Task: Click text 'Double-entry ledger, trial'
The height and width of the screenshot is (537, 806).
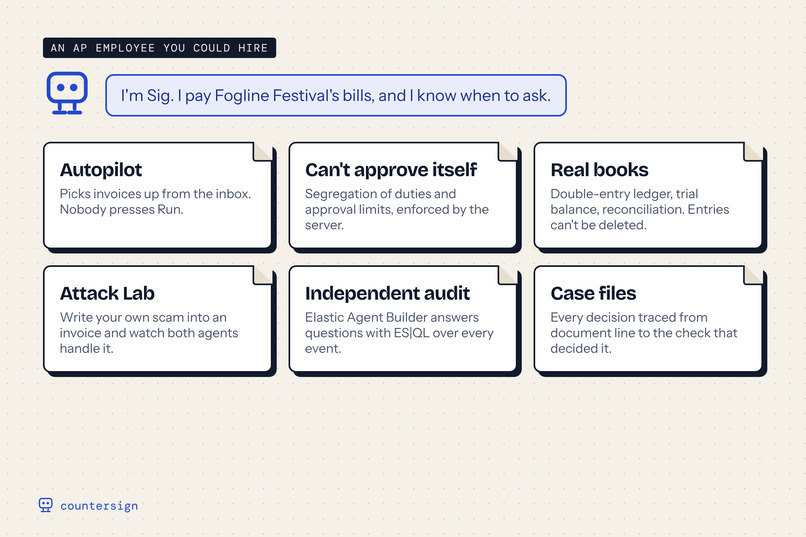Action: 624,194
